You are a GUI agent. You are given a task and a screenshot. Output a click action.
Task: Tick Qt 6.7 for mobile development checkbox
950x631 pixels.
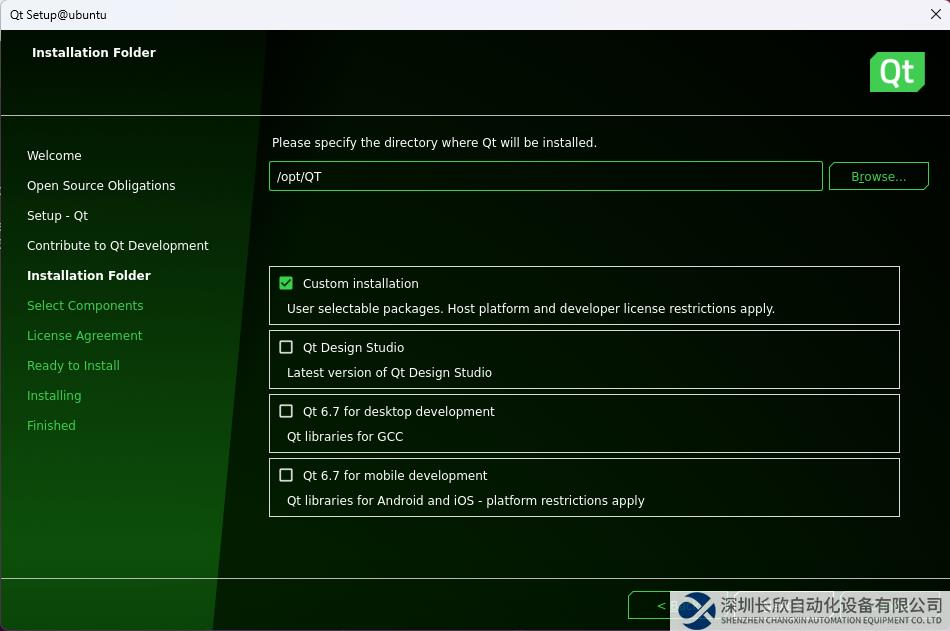click(286, 475)
